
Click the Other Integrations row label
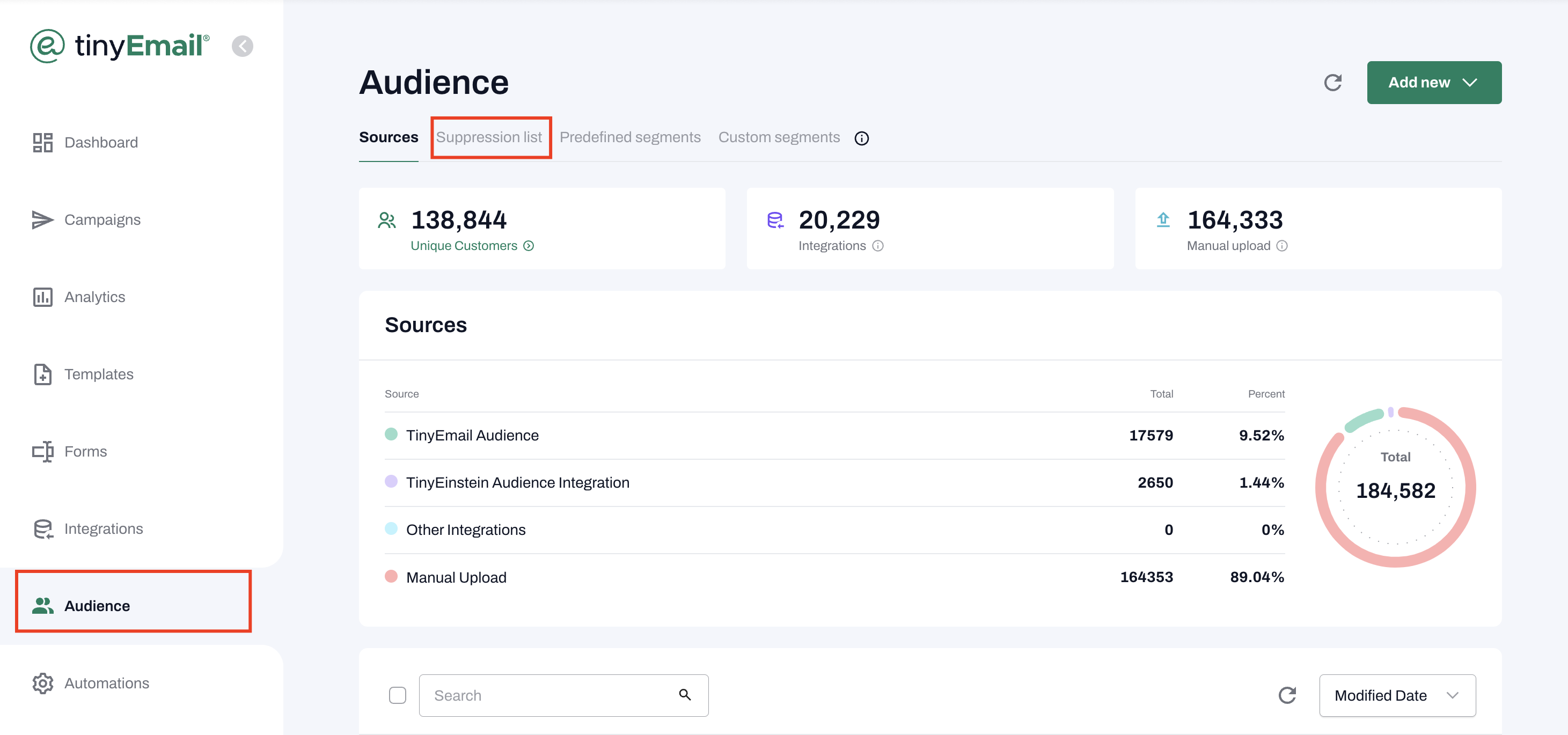[x=466, y=530]
